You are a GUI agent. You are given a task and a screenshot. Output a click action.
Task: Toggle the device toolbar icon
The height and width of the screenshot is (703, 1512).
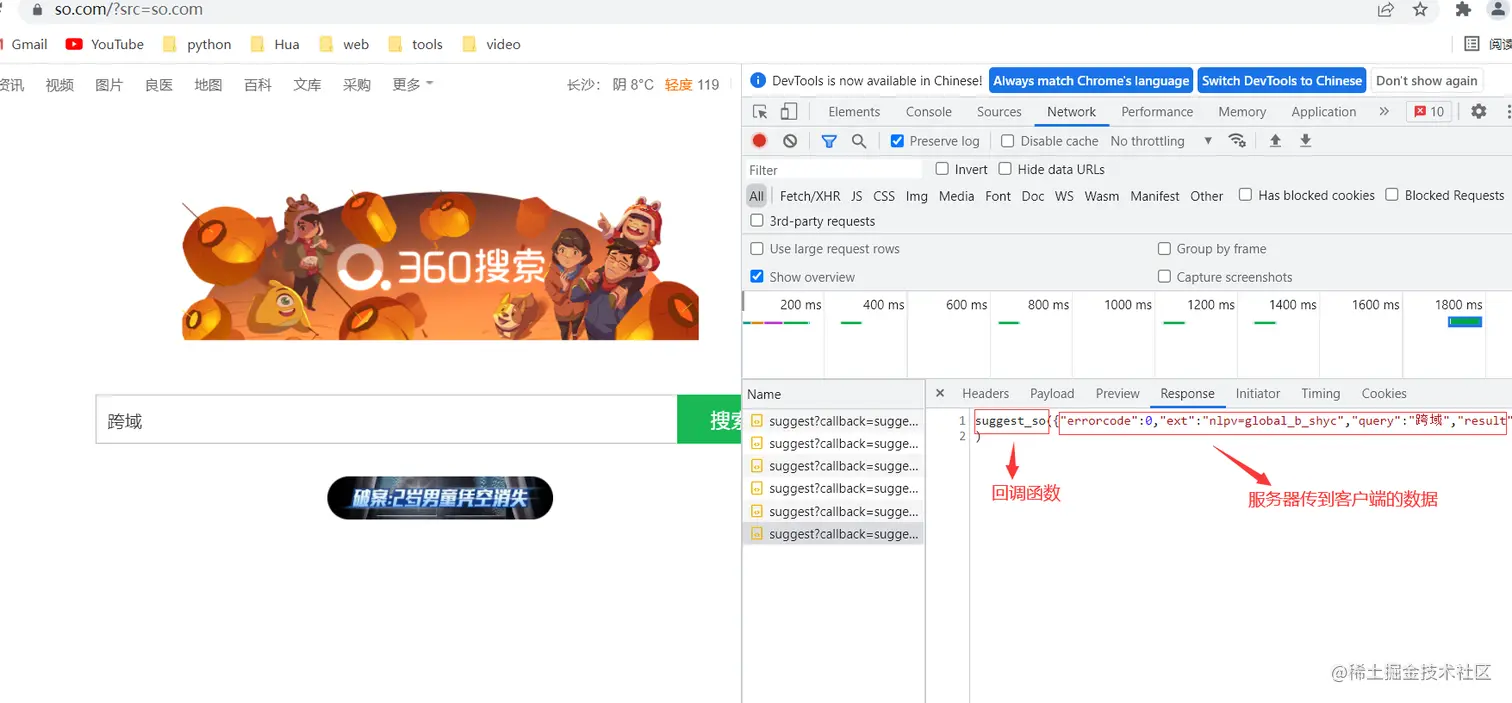click(789, 112)
